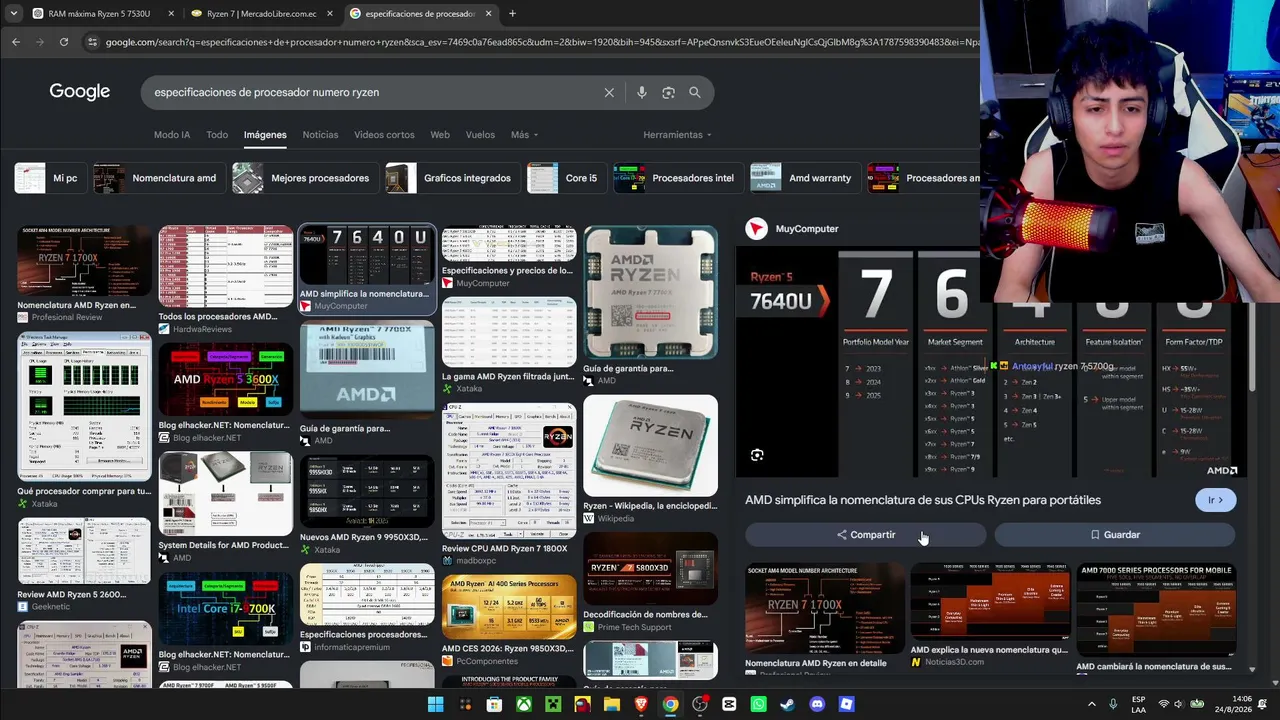Open WhatsApp from the taskbar

pos(758,705)
